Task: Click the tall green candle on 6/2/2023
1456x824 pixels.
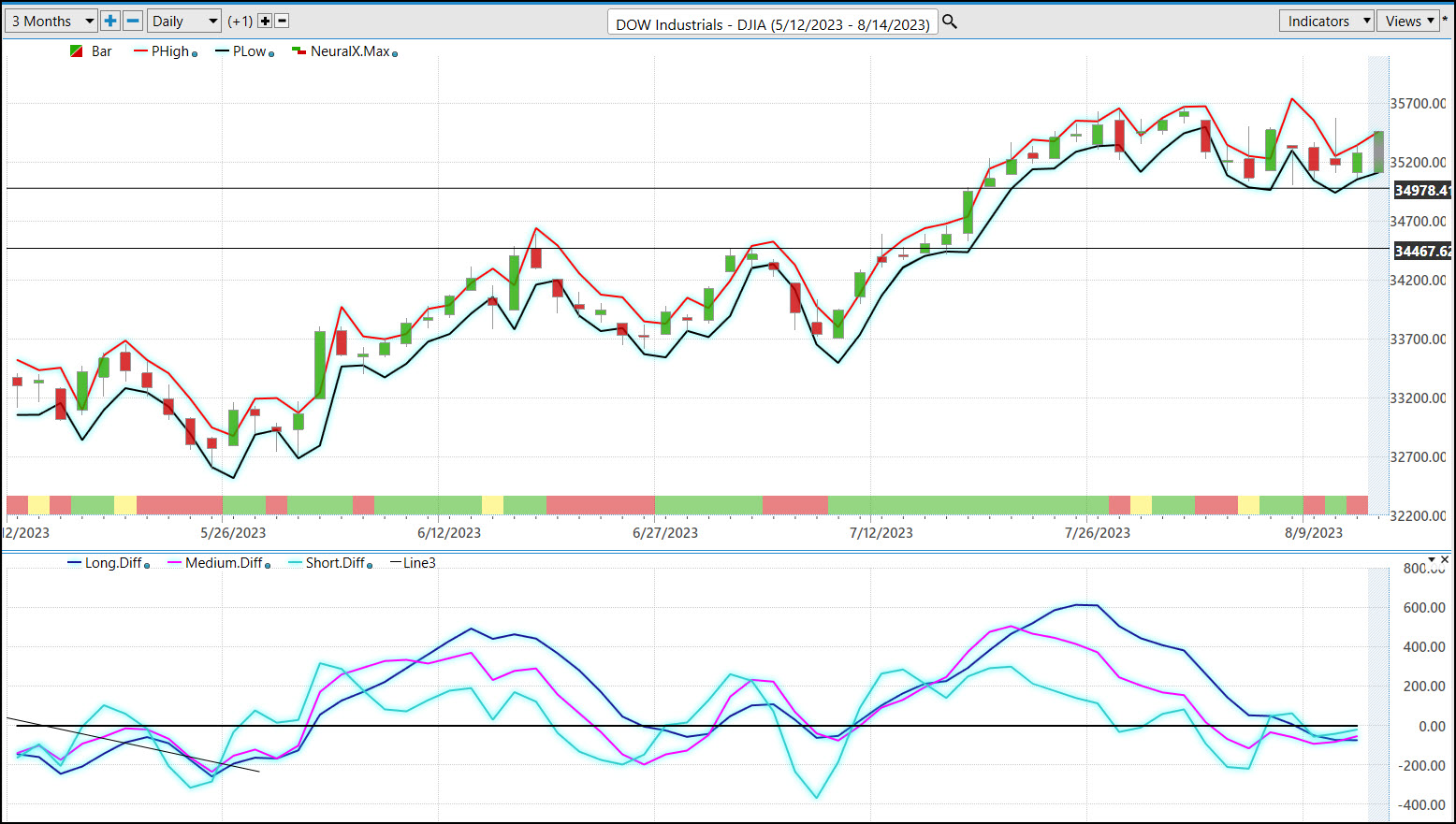Action: [x=320, y=365]
